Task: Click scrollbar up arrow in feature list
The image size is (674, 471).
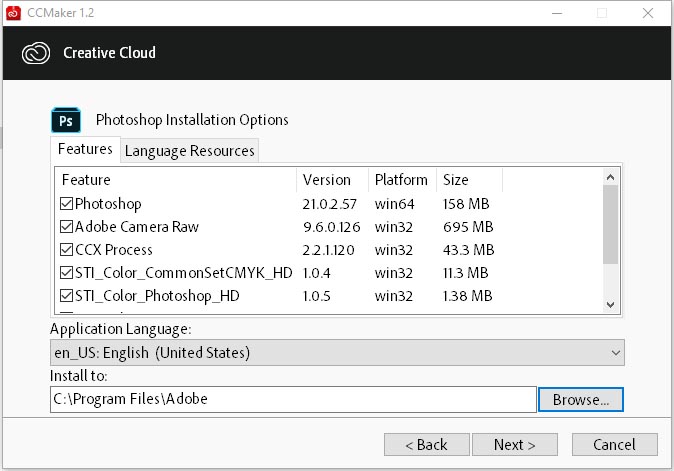Action: point(610,177)
